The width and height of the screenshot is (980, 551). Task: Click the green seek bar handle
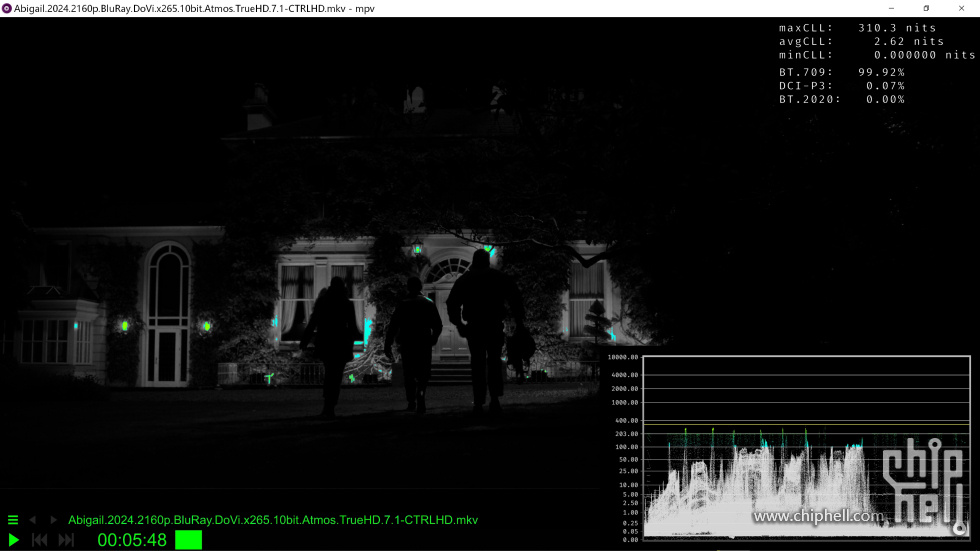point(188,540)
